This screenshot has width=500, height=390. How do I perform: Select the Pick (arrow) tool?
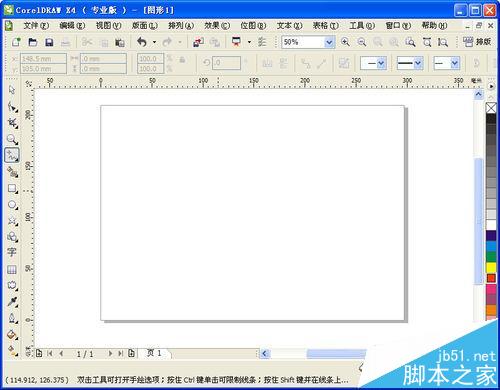[12, 90]
